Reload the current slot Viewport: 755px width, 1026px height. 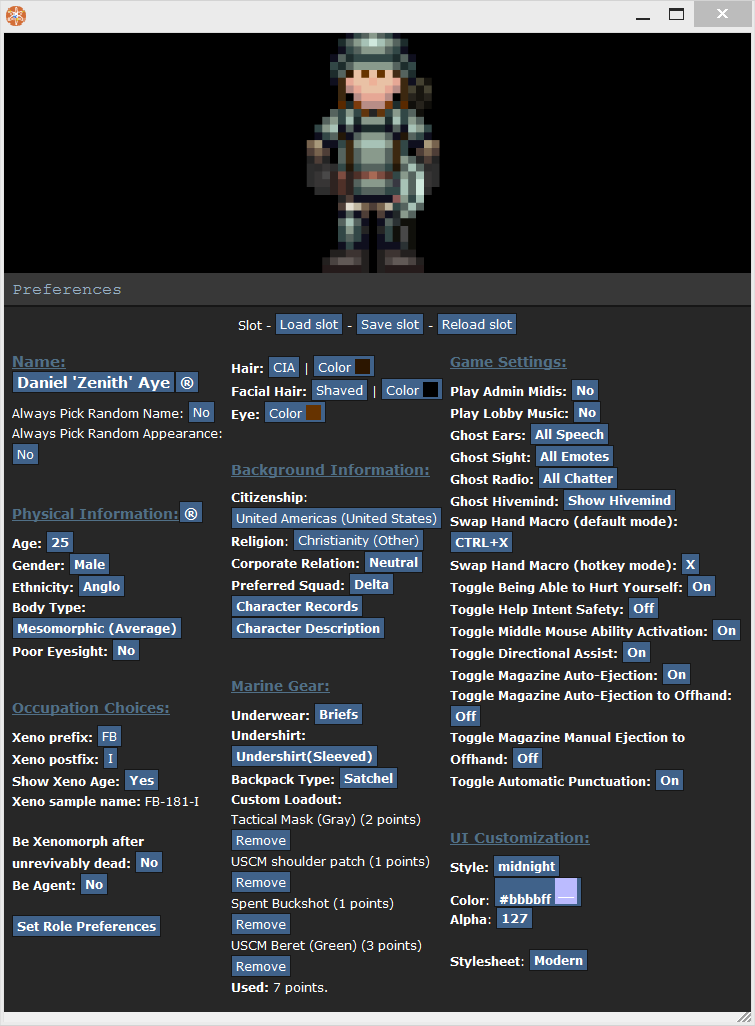pyautogui.click(x=477, y=325)
